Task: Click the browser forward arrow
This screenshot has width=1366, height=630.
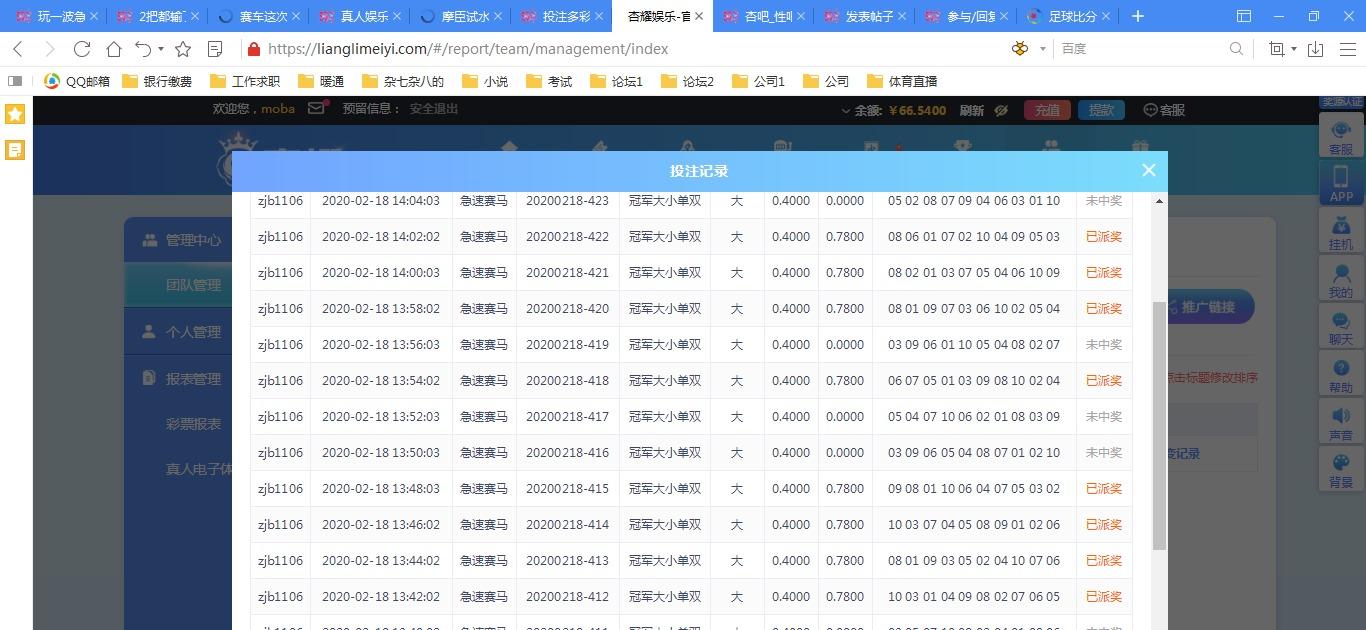Action: [x=49, y=49]
